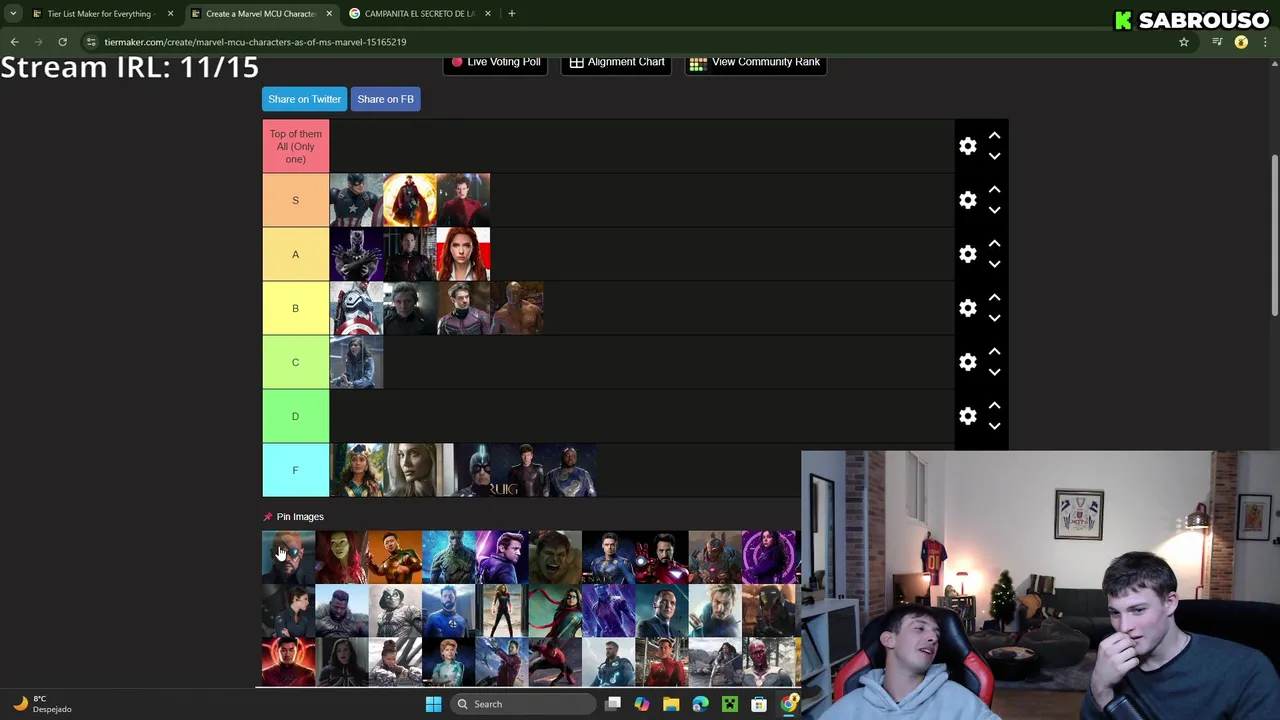View site information icon in address bar
The height and width of the screenshot is (720, 1280).
tap(91, 42)
